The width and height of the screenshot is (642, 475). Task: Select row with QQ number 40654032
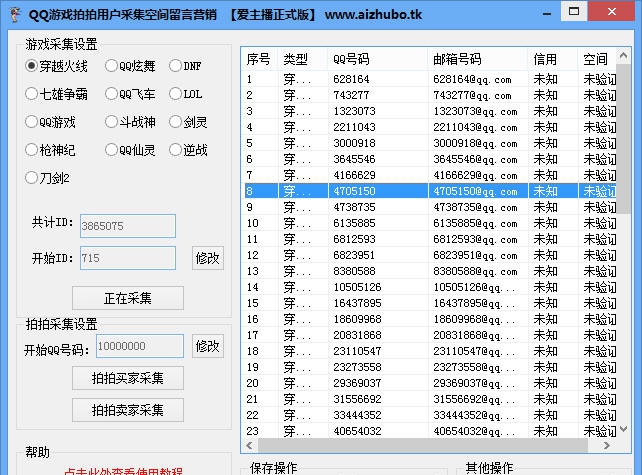(x=429, y=431)
